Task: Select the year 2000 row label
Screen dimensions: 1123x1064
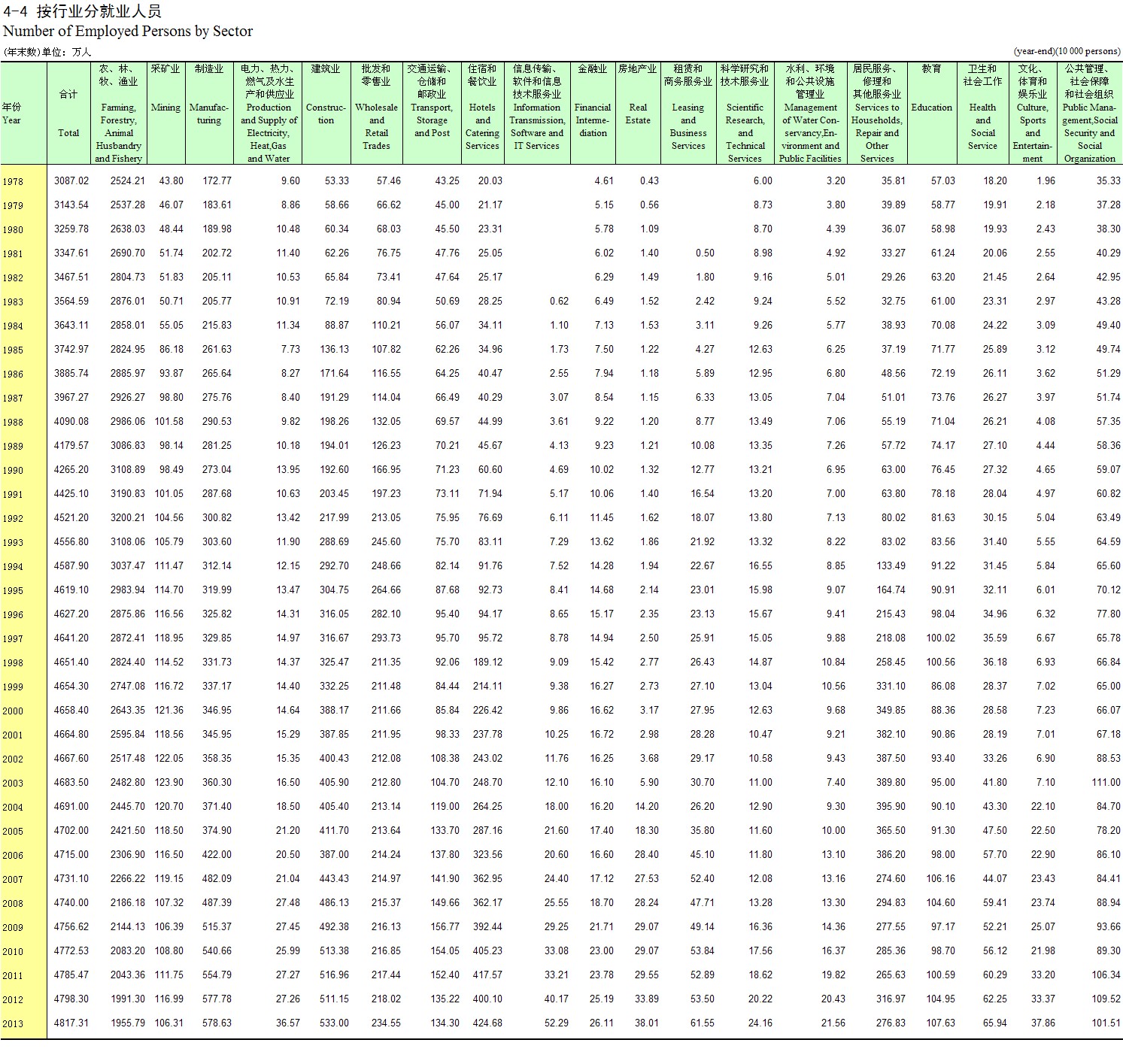Action: (x=13, y=711)
